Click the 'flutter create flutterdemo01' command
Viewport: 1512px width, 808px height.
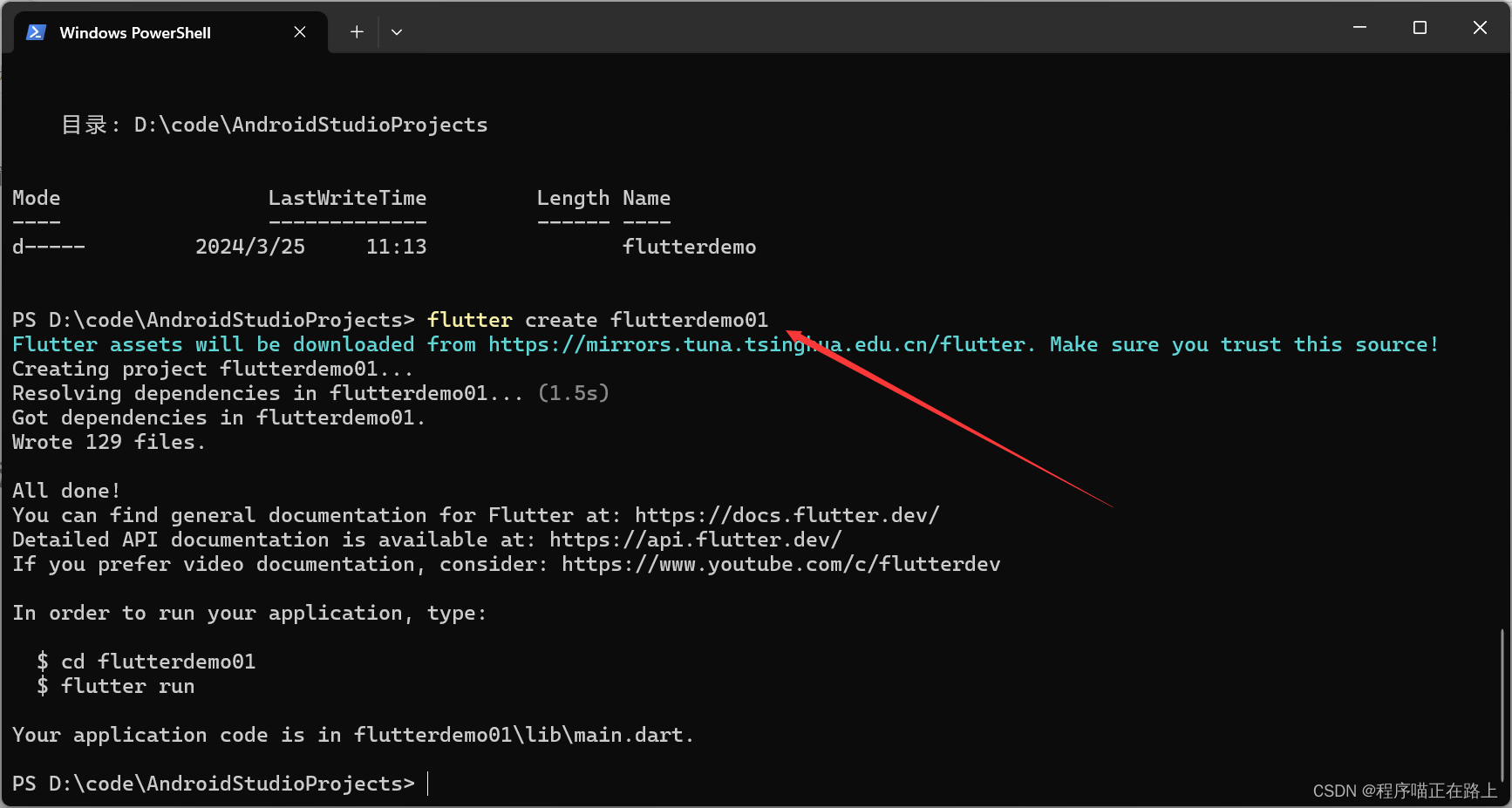(x=597, y=321)
